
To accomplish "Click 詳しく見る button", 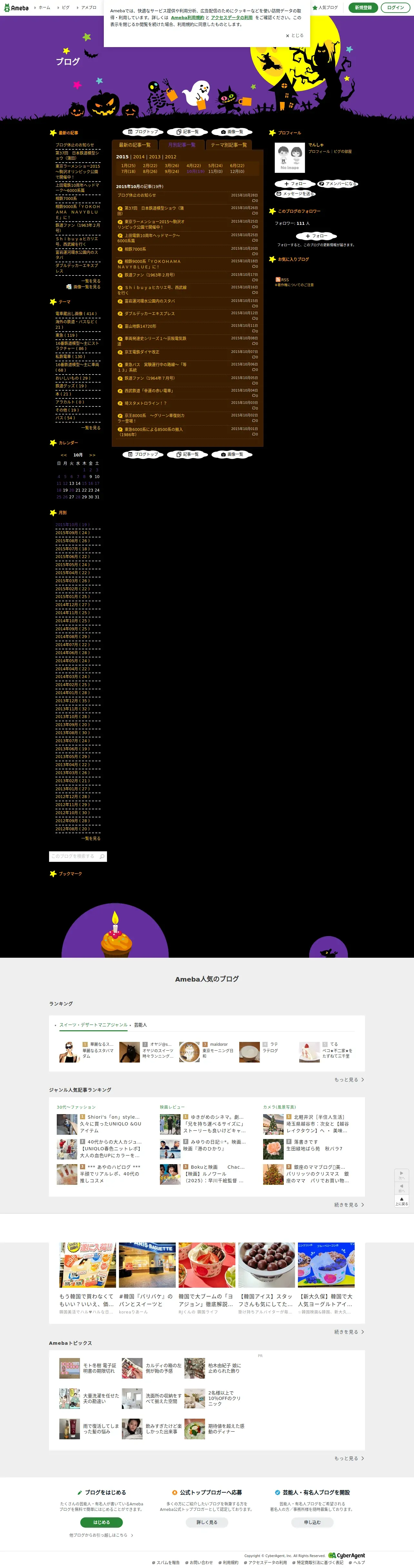I will (x=207, y=1522).
